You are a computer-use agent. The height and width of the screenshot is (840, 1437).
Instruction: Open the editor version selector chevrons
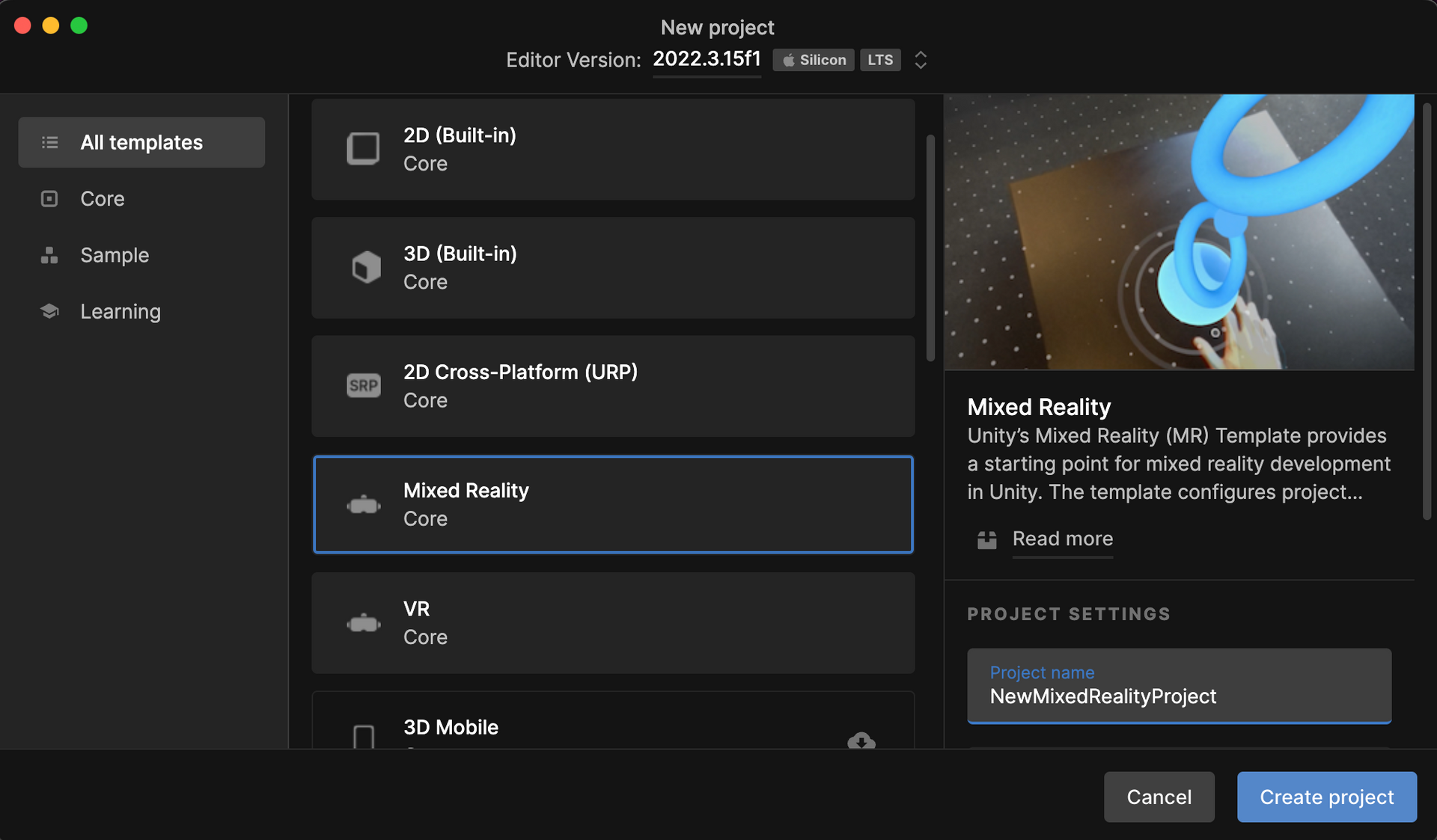point(921,60)
